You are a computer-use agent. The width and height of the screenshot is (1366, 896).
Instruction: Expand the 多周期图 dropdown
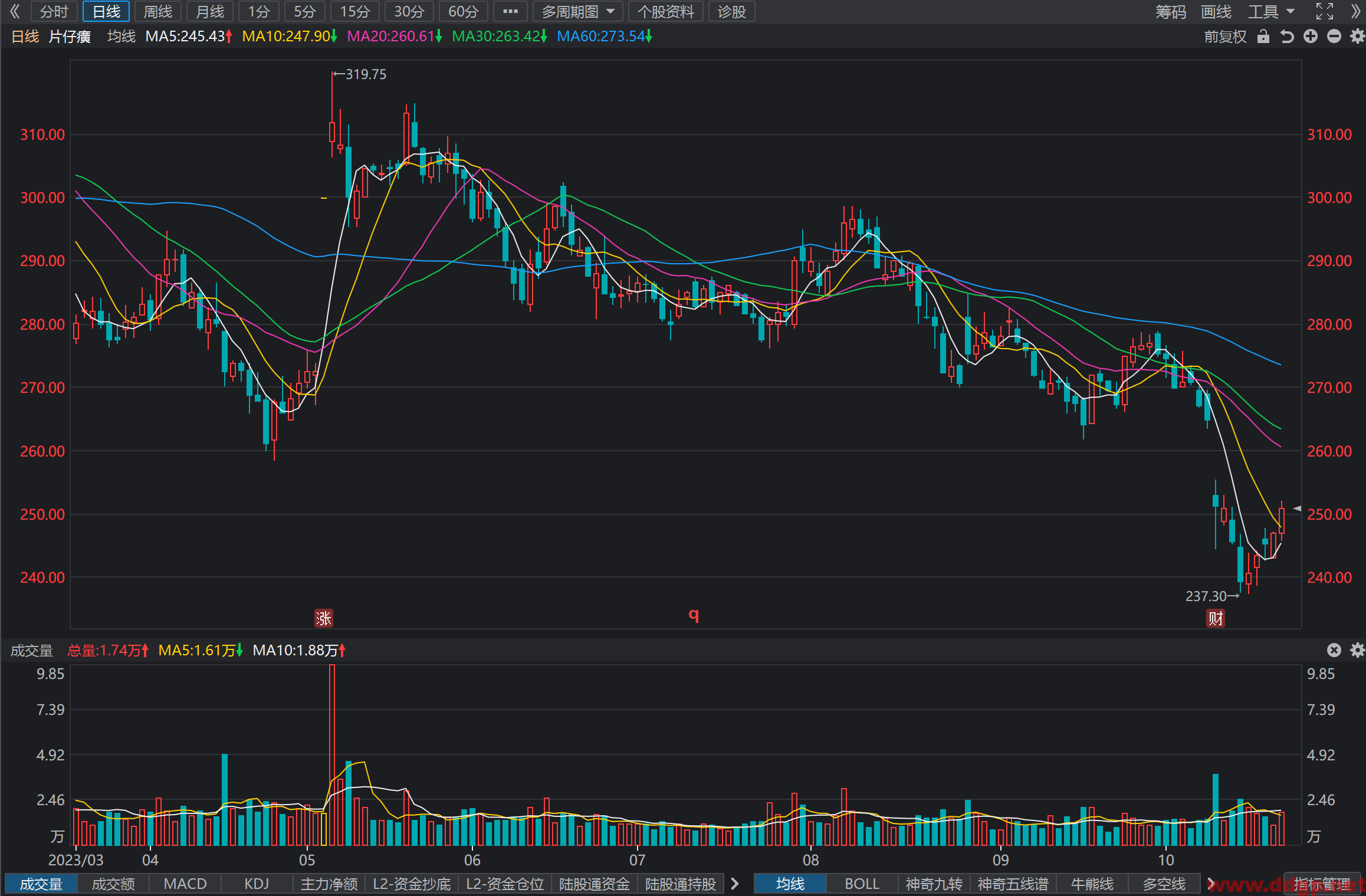[x=578, y=11]
